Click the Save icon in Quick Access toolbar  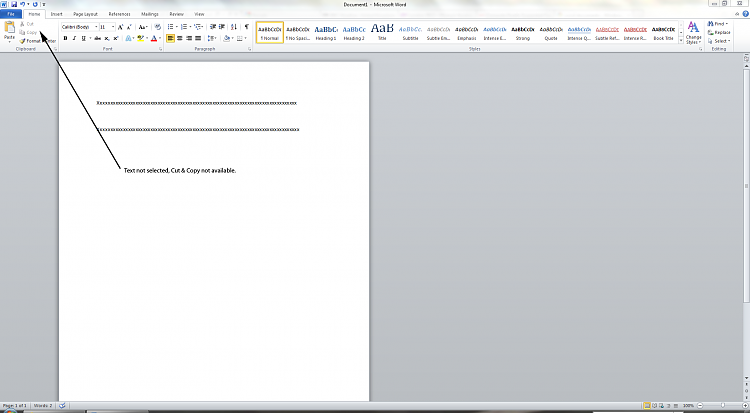14,4
